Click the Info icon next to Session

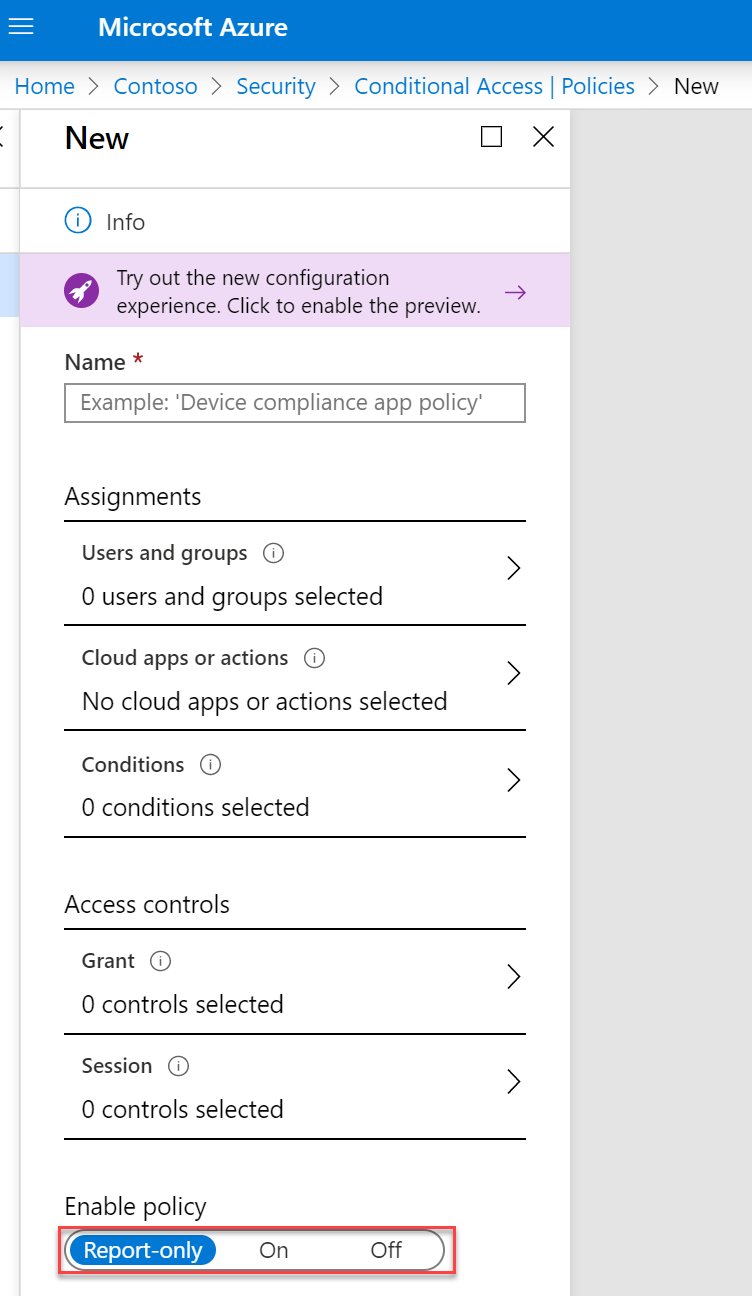(177, 1065)
